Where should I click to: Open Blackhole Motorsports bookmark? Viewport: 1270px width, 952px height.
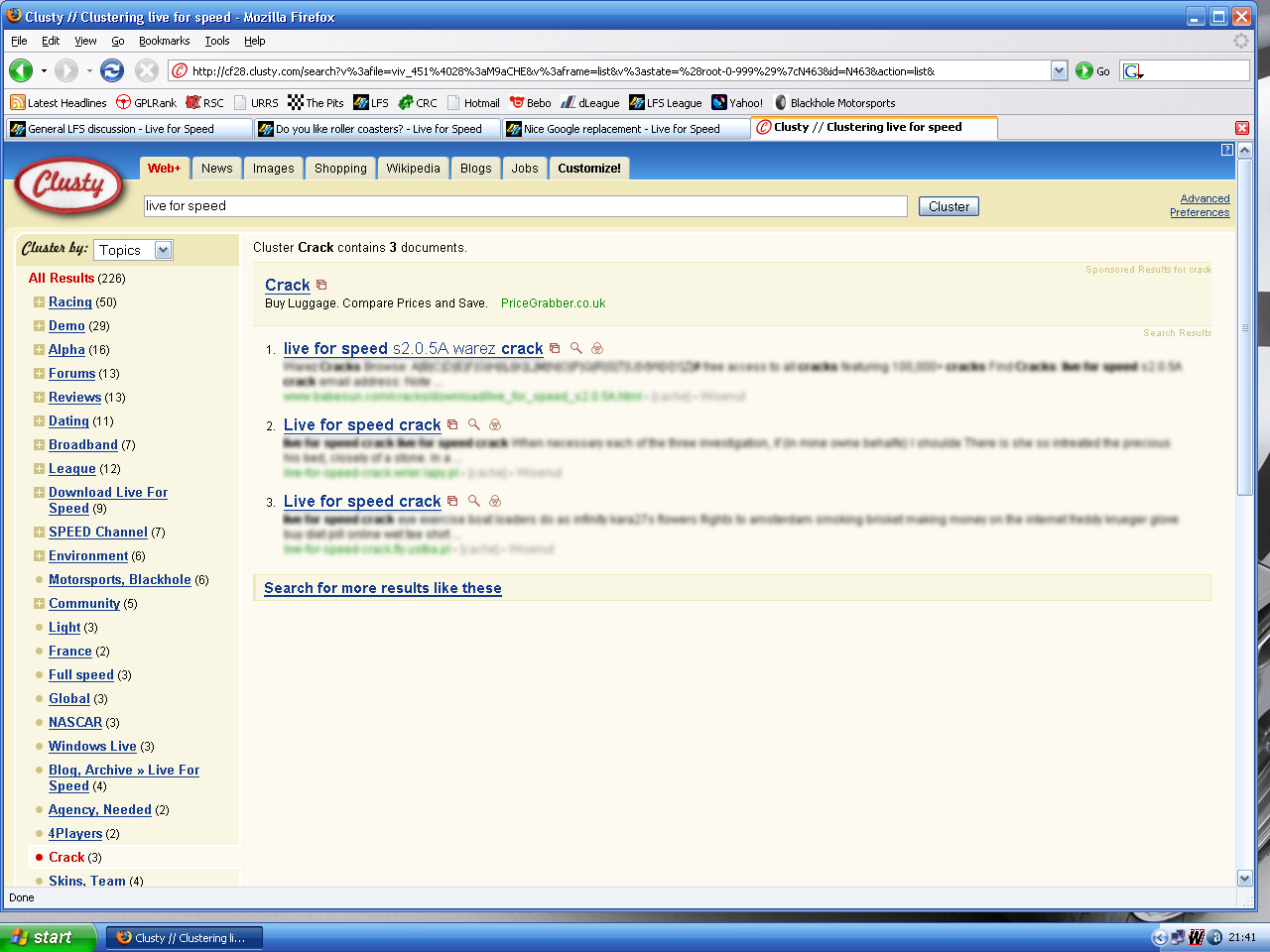point(834,103)
